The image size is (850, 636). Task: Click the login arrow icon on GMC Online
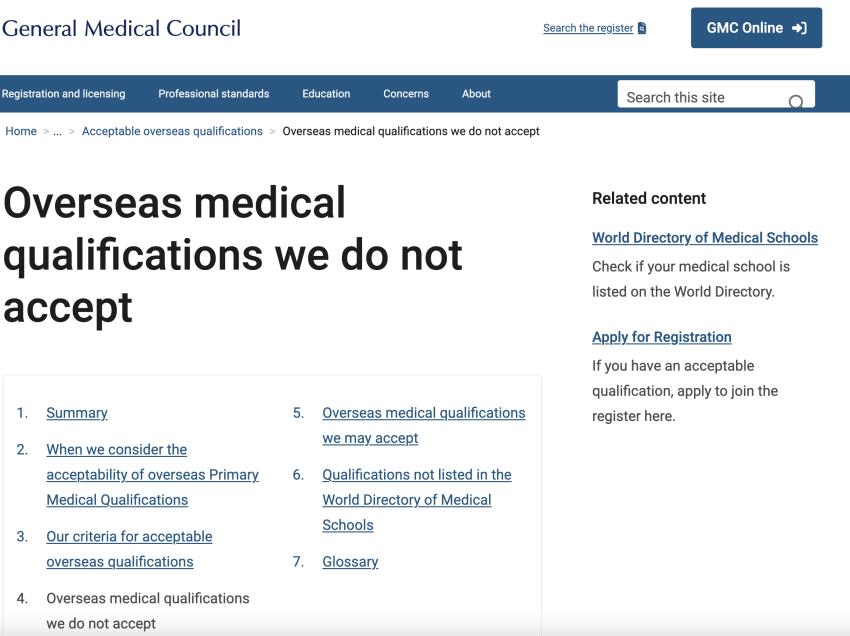coord(800,28)
